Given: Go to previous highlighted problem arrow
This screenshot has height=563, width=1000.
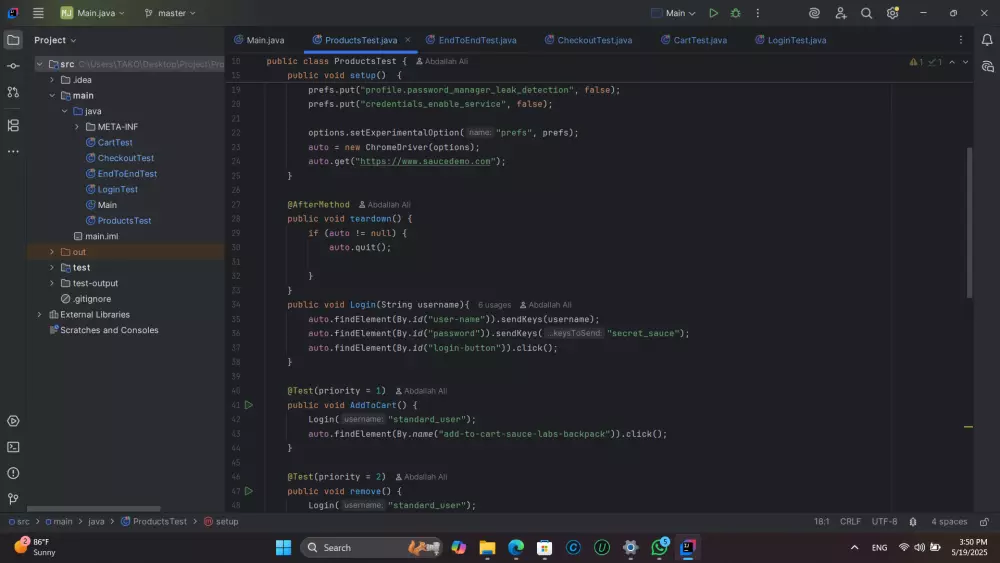Looking at the screenshot, I should (x=952, y=62).
